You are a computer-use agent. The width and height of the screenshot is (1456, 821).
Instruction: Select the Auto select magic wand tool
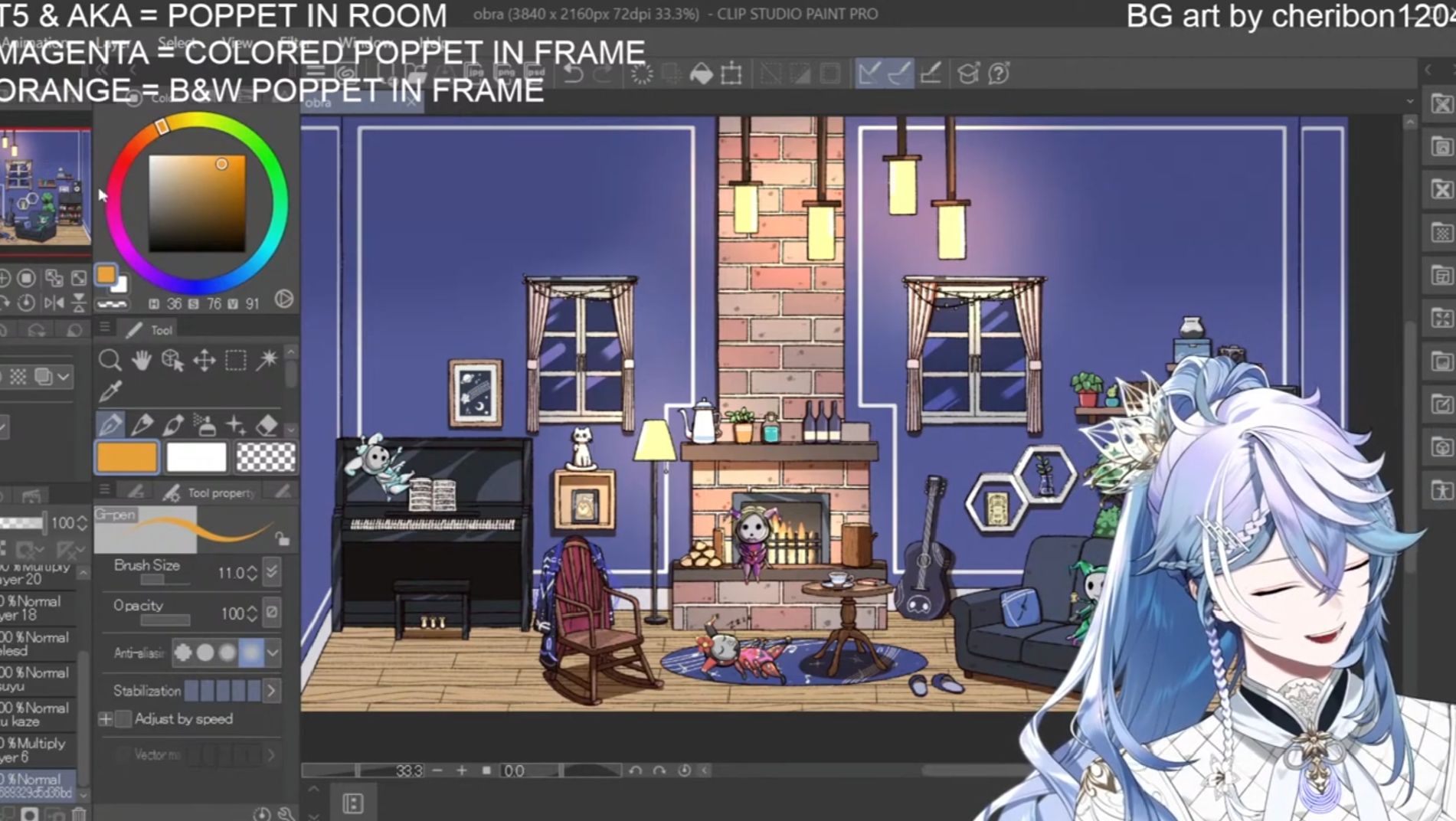pos(267,359)
